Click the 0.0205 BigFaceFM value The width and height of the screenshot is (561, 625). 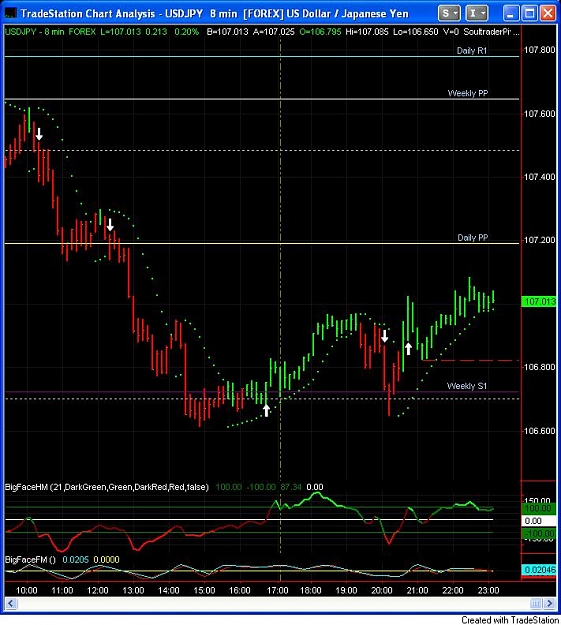75,560
